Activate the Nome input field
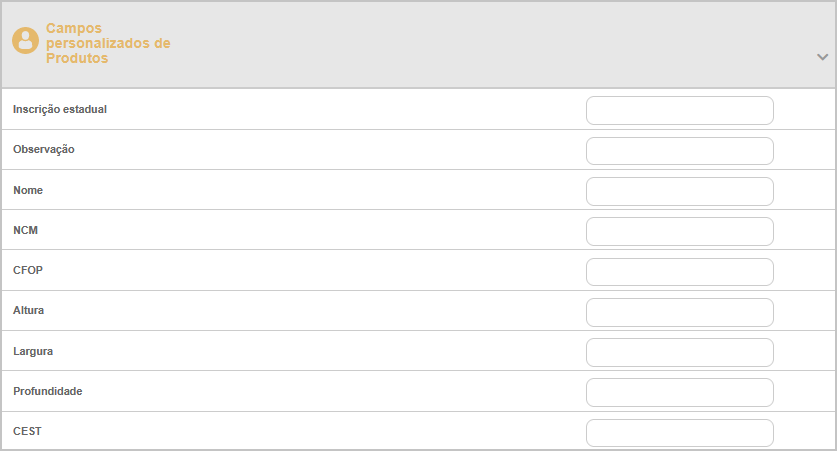The width and height of the screenshot is (837, 451). click(680, 192)
